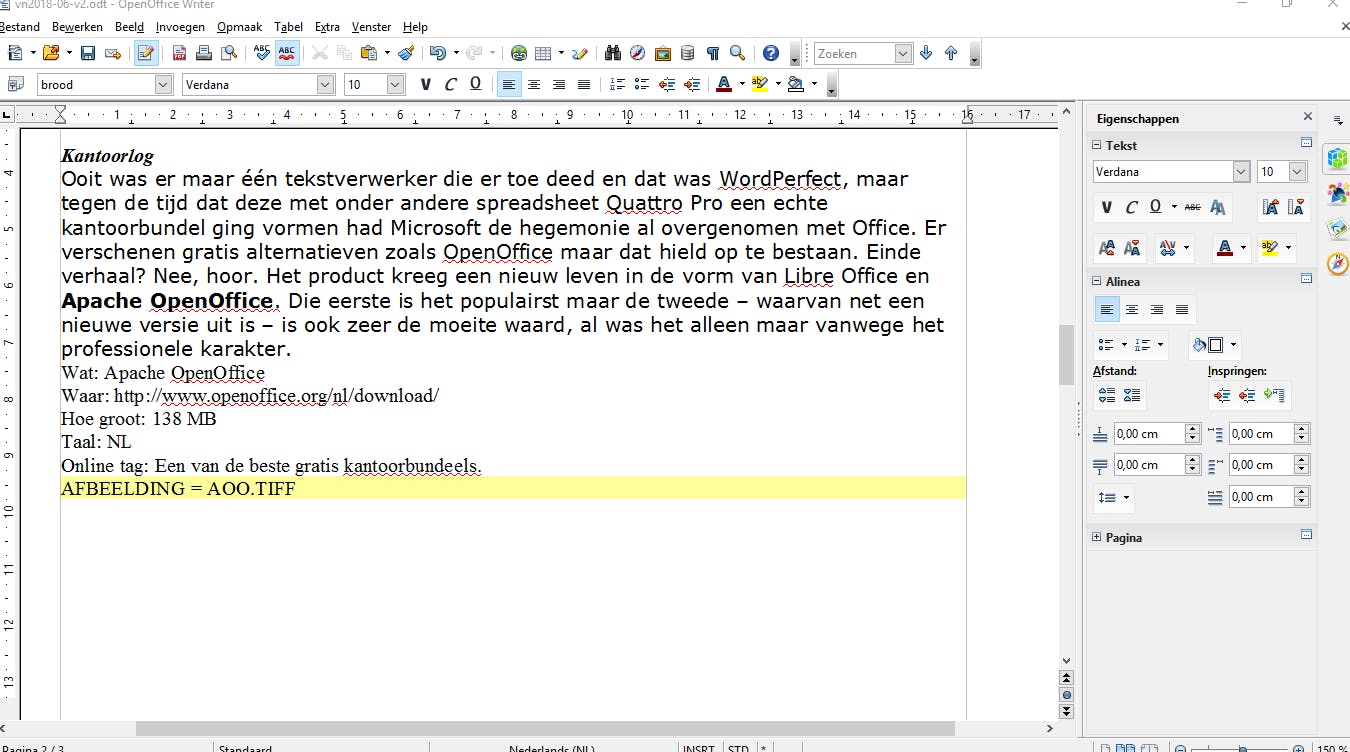
Task: Open the Navigator compass icon in the sidebar
Action: 1338,262
